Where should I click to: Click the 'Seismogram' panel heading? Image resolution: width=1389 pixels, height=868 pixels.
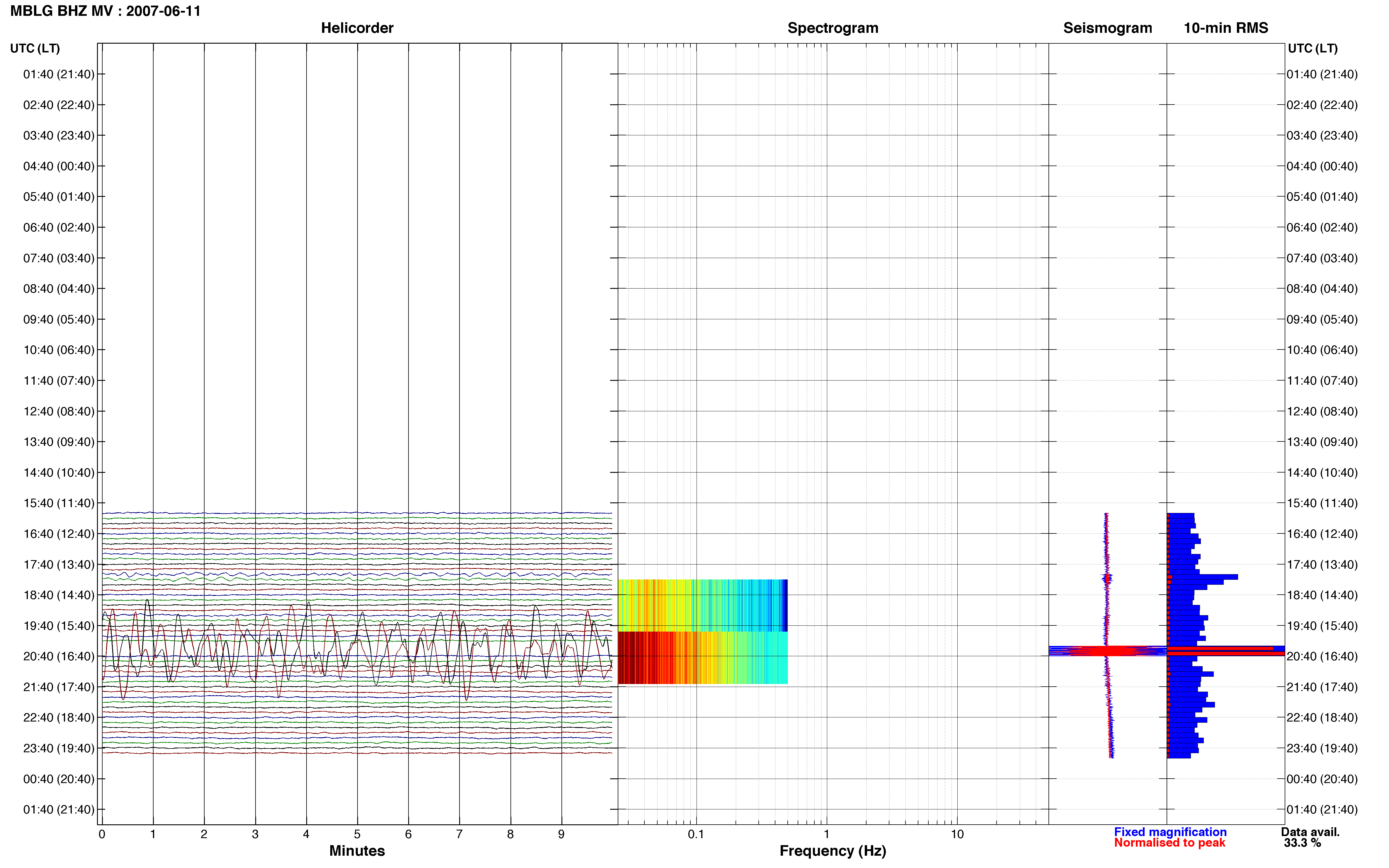[1108, 28]
